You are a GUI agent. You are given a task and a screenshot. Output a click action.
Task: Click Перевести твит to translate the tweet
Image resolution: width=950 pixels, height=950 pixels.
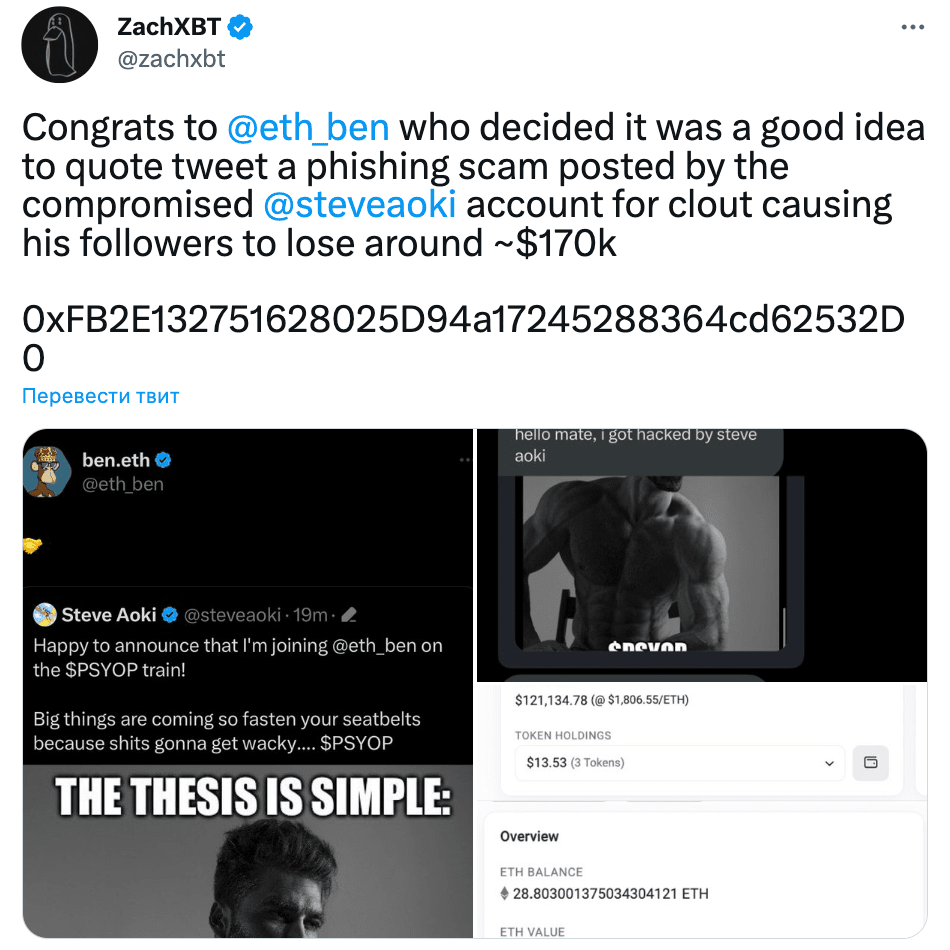[99, 396]
